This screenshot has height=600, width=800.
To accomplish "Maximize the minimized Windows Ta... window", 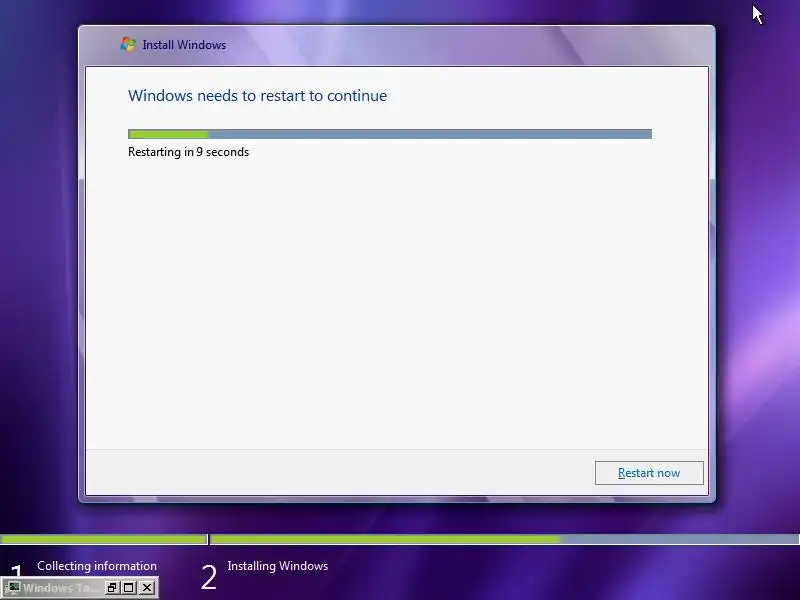I will click(129, 588).
